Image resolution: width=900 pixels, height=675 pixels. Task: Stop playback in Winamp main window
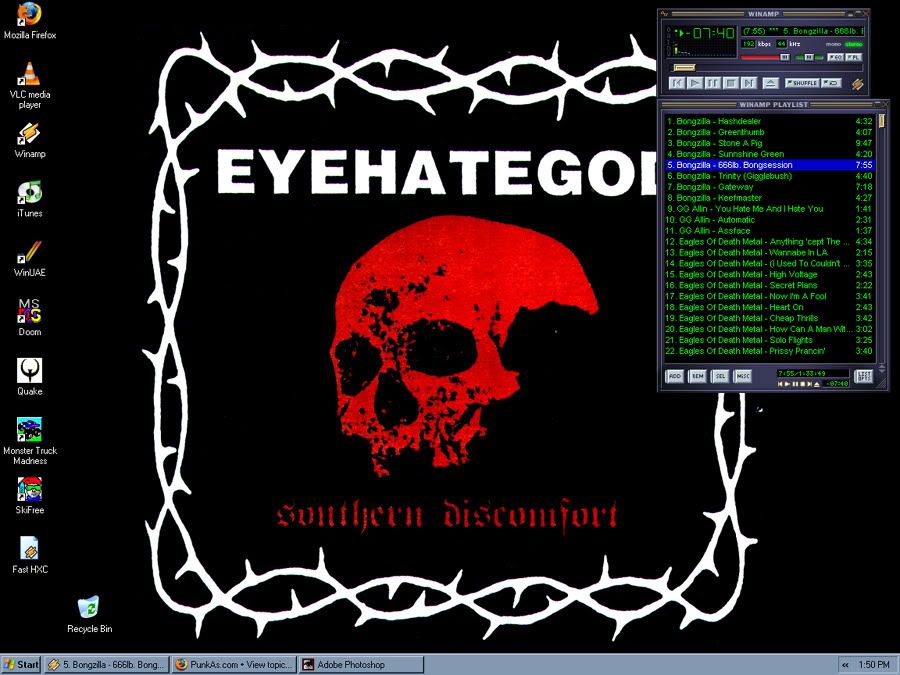731,83
